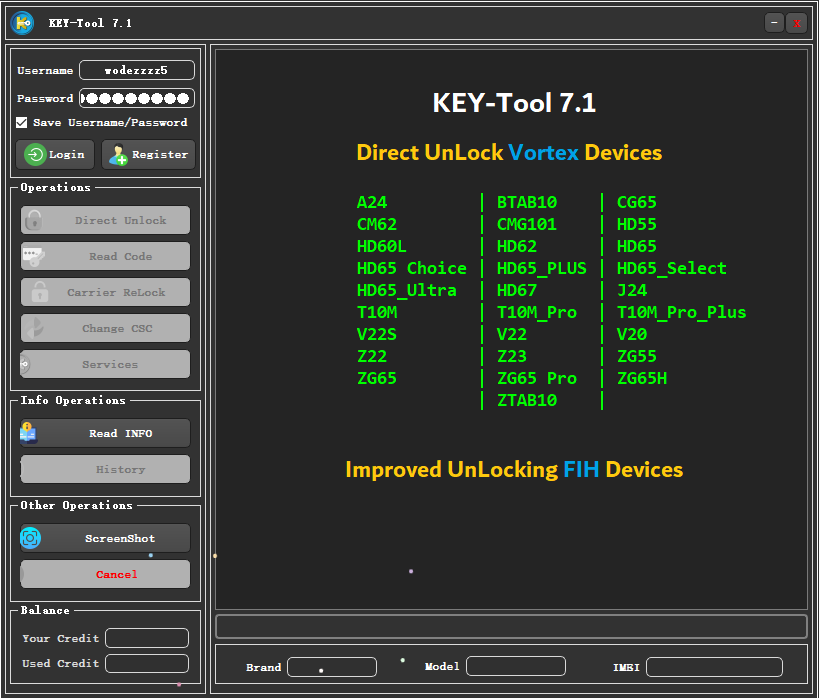Screen dimensions: 819x698
Task: Click the Read INFO phone icon
Action: click(x=28, y=433)
